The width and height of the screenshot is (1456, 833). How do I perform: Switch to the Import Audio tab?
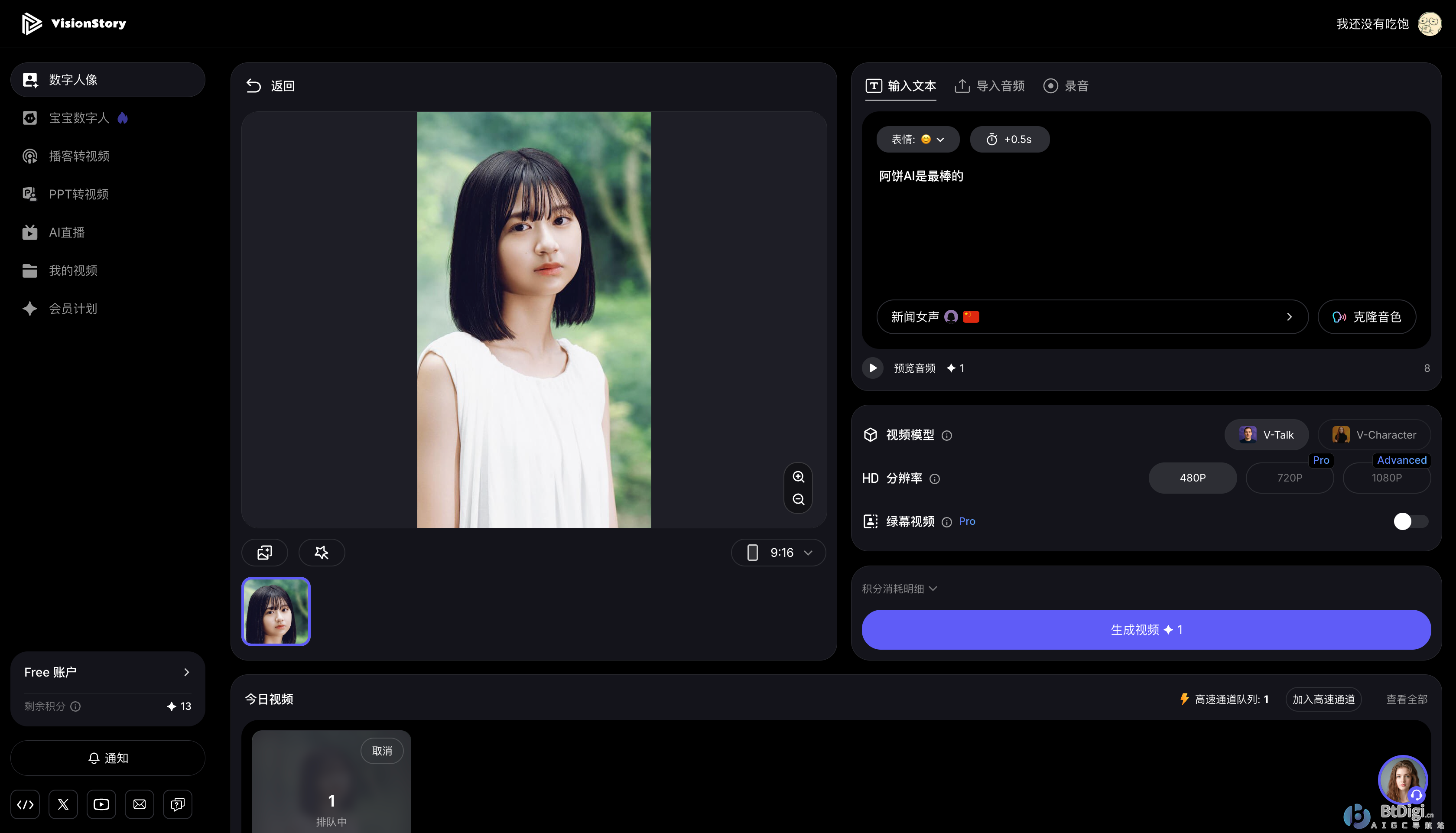pyautogui.click(x=990, y=86)
